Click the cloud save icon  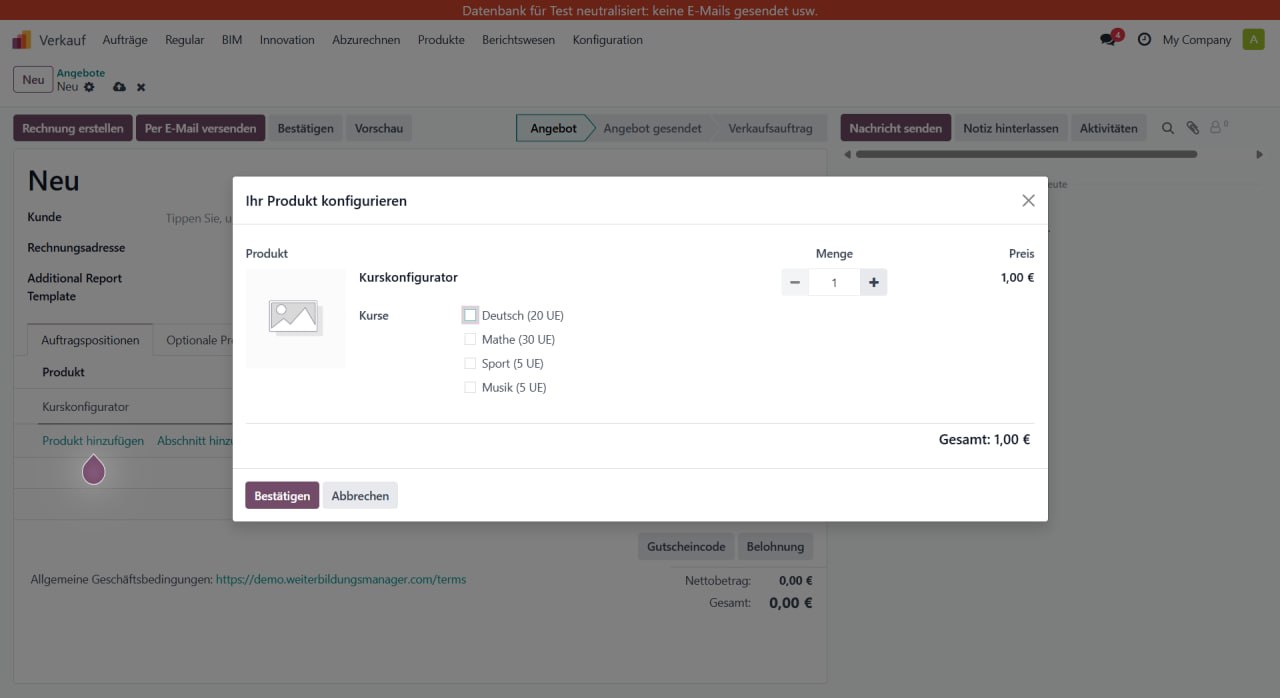click(119, 87)
